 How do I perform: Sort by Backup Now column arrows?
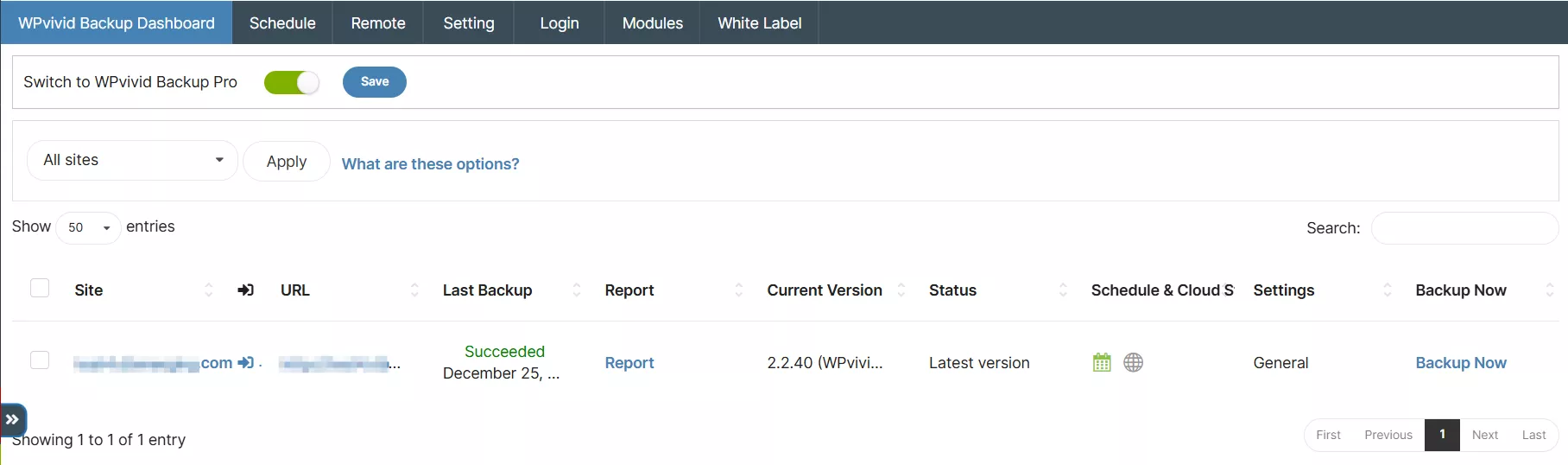pos(1550,290)
